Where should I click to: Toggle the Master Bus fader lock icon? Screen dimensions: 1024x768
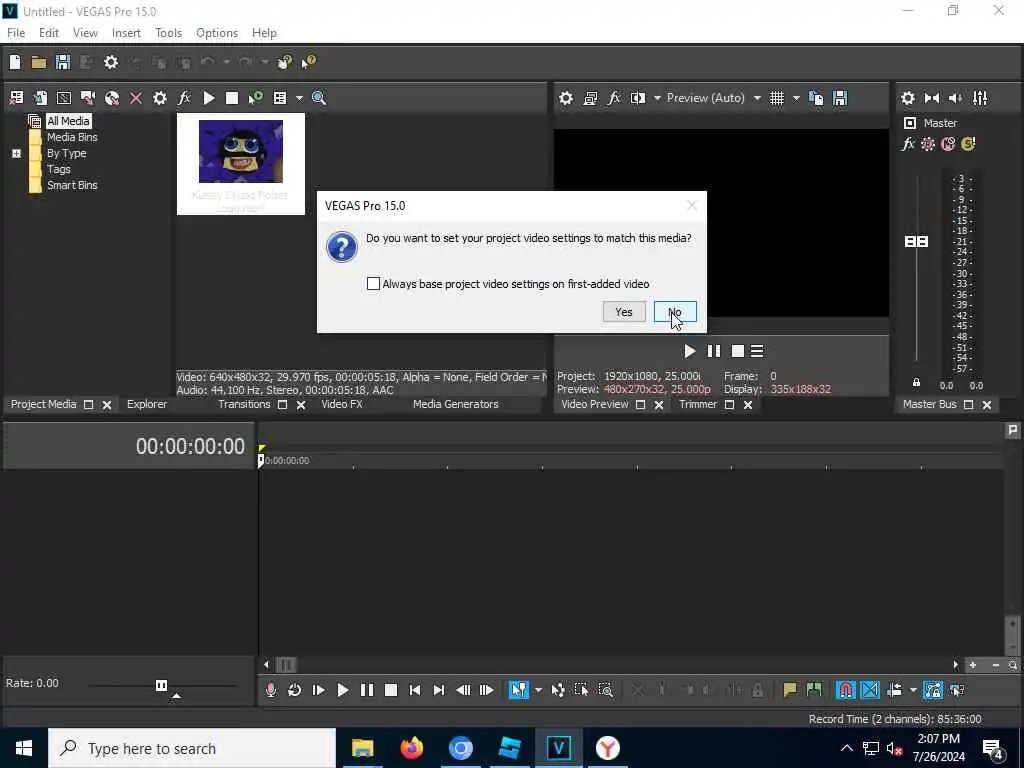916,383
